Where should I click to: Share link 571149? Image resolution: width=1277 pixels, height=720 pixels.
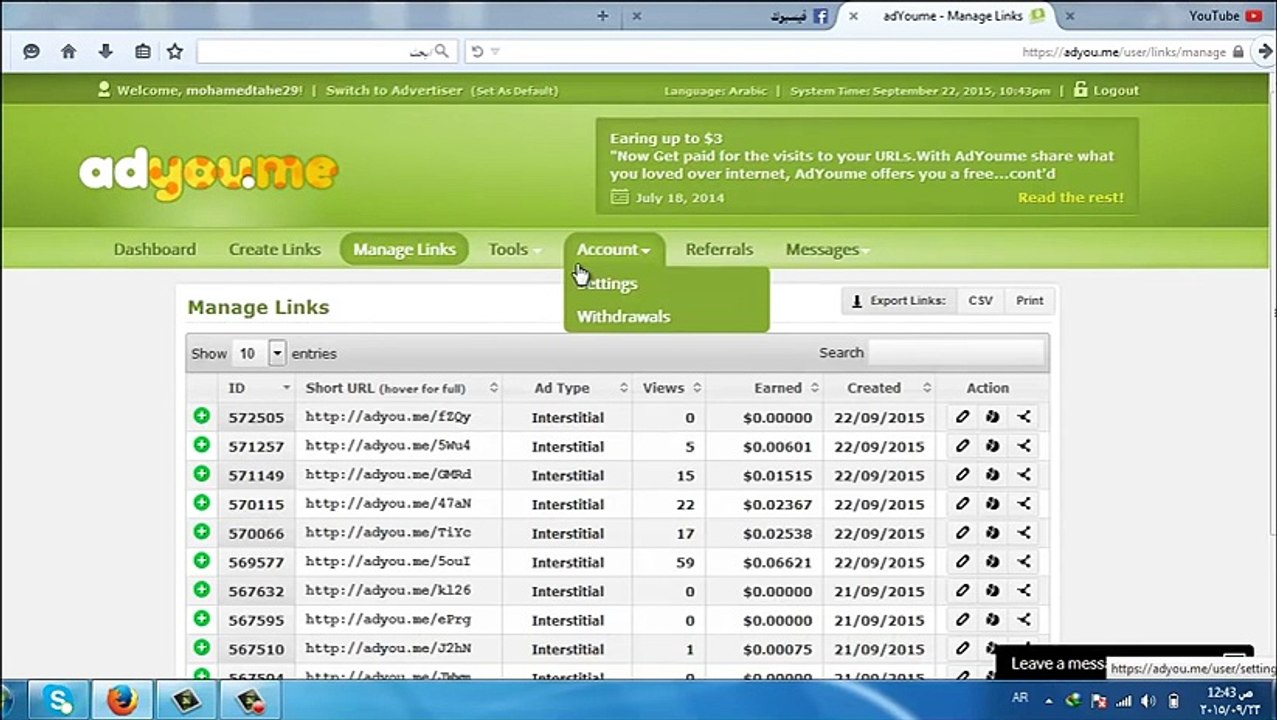click(x=1024, y=475)
